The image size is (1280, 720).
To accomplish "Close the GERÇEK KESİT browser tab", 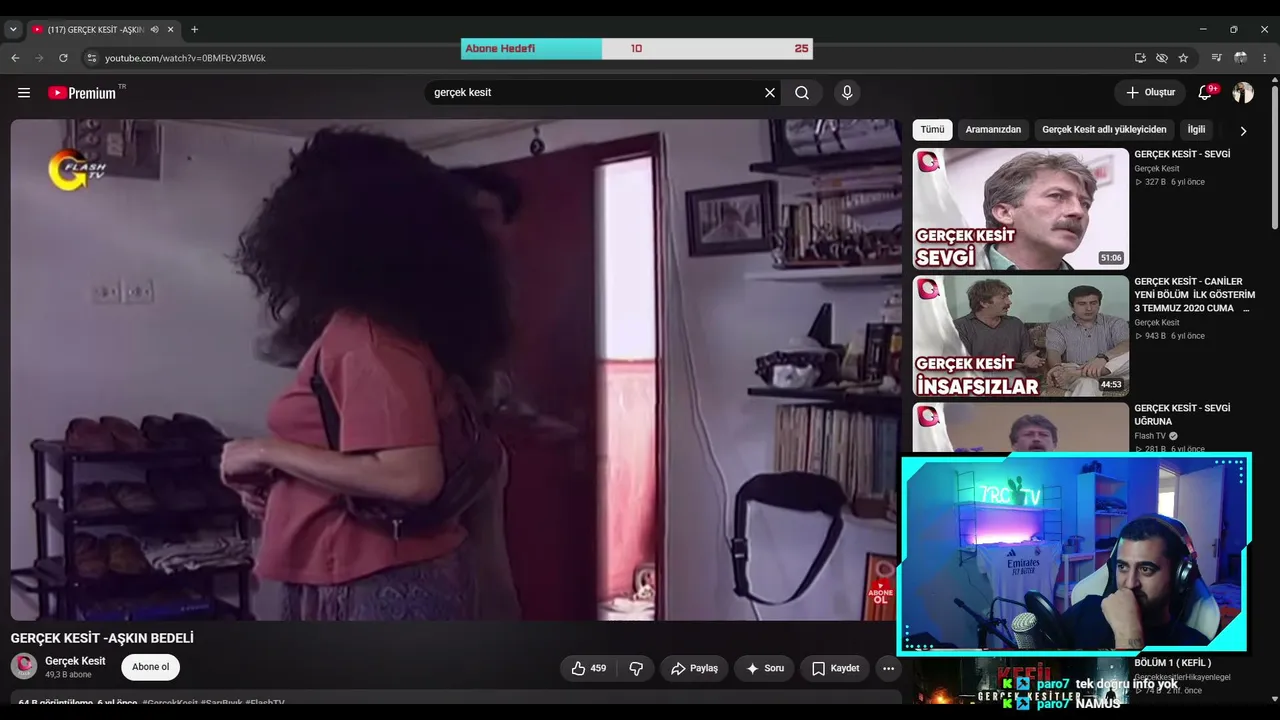I will [x=171, y=30].
